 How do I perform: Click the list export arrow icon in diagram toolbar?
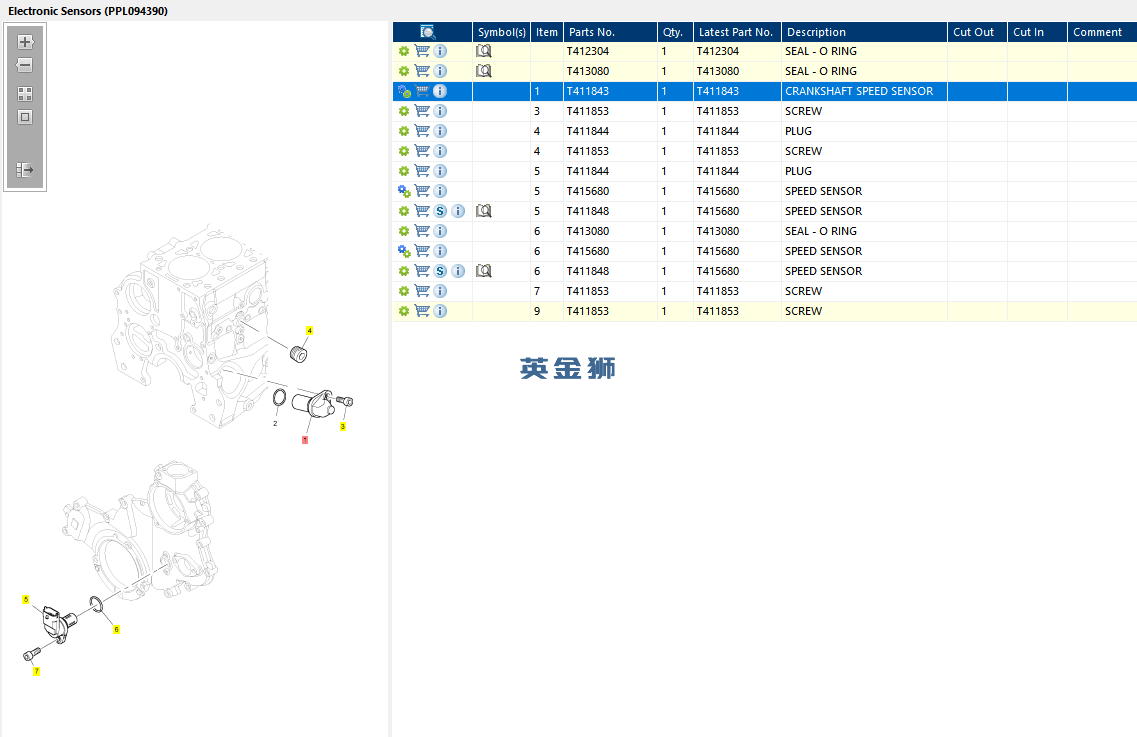pyautogui.click(x=25, y=170)
